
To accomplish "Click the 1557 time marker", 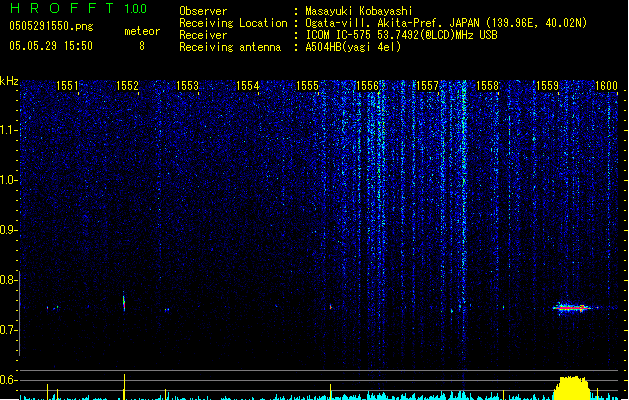I will (x=428, y=86).
